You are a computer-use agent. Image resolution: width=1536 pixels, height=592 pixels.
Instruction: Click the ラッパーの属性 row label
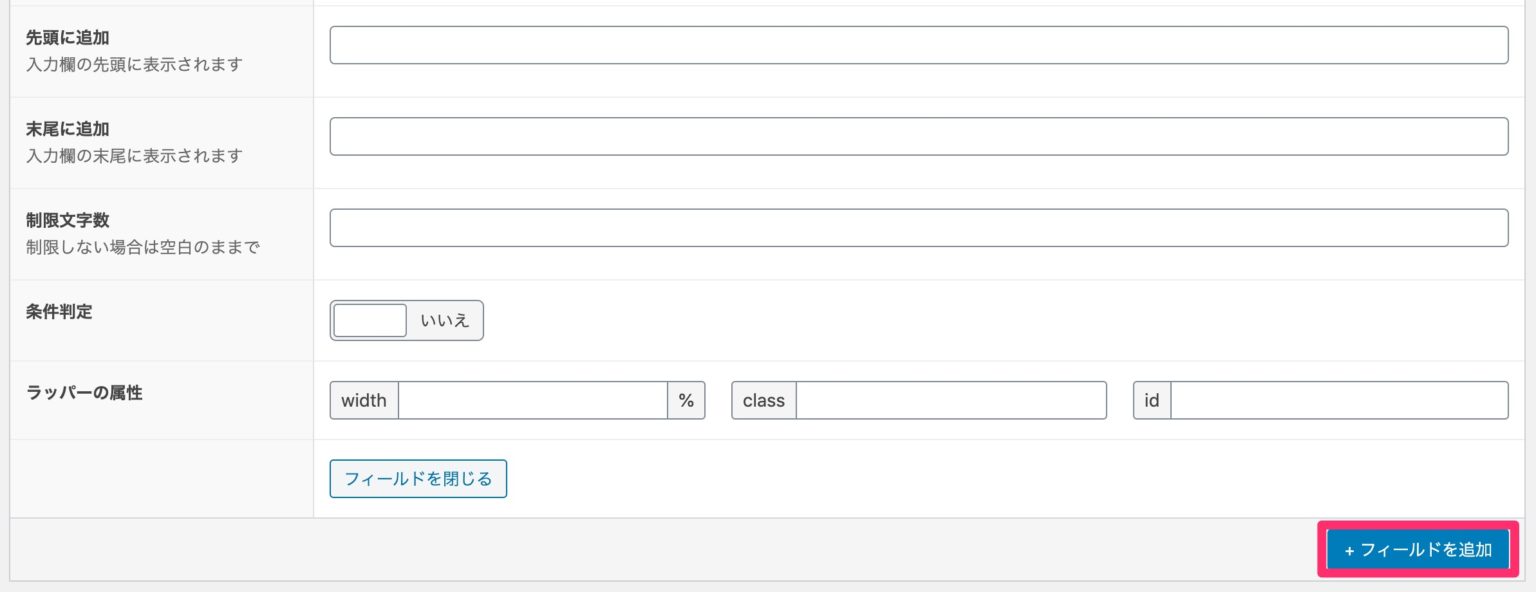click(84, 393)
